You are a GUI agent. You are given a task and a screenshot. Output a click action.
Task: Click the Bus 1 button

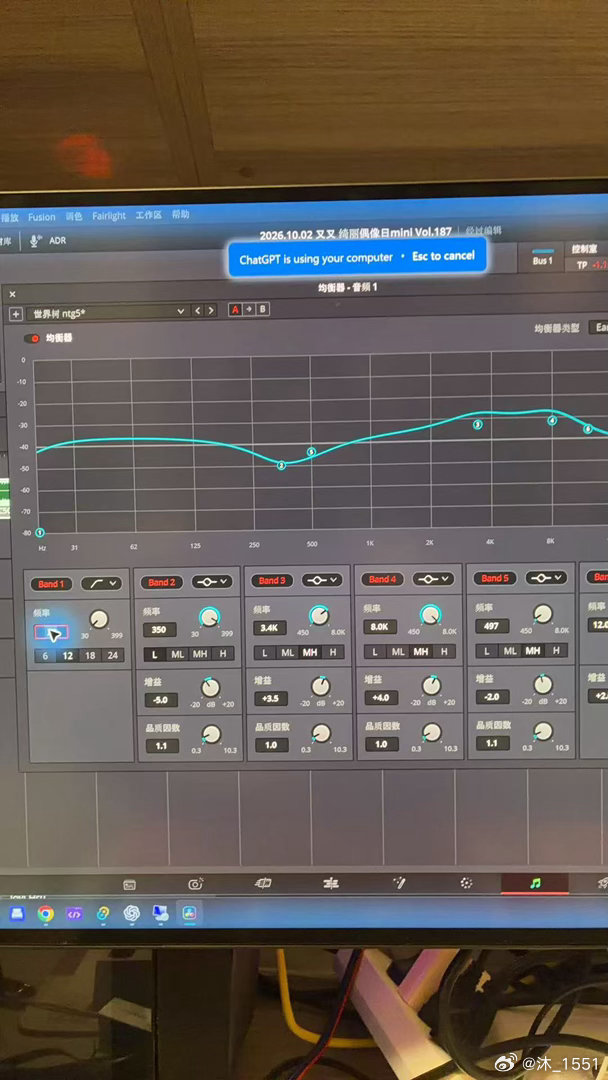point(543,256)
